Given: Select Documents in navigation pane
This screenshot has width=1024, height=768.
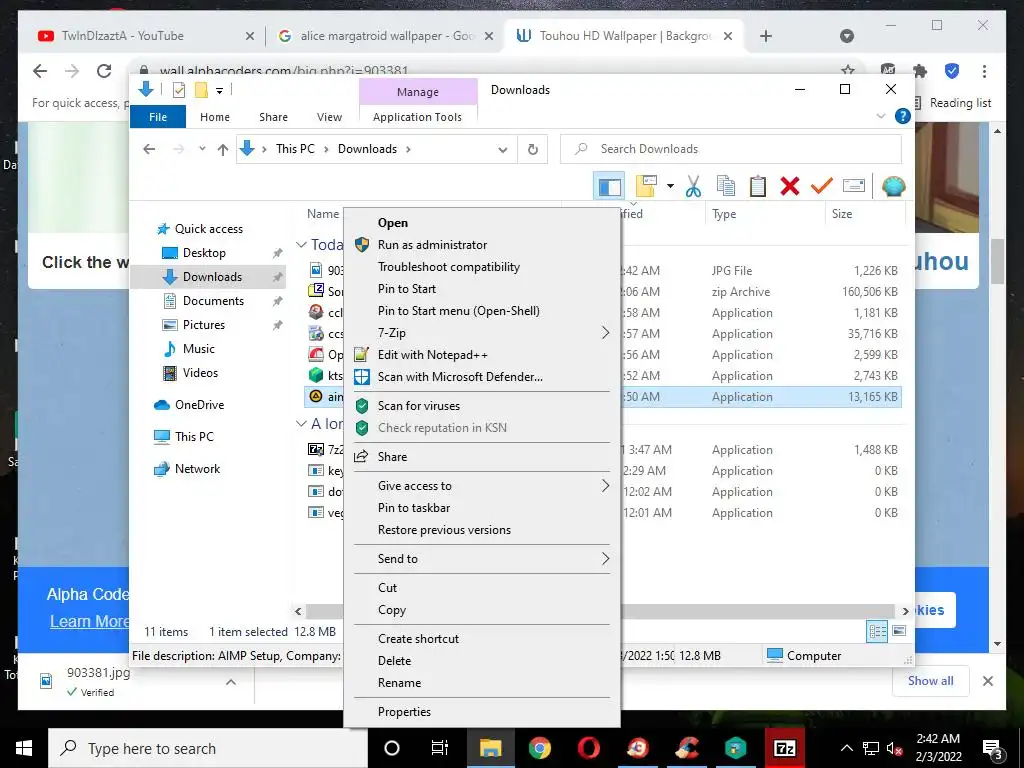Looking at the screenshot, I should [x=213, y=301].
